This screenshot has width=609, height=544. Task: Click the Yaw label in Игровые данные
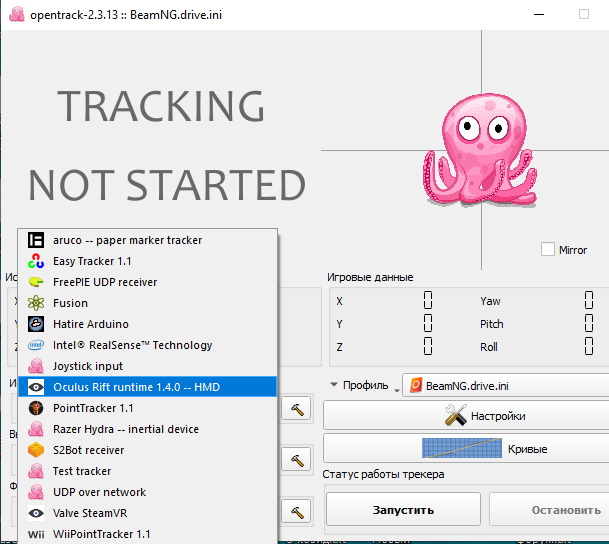click(x=490, y=301)
